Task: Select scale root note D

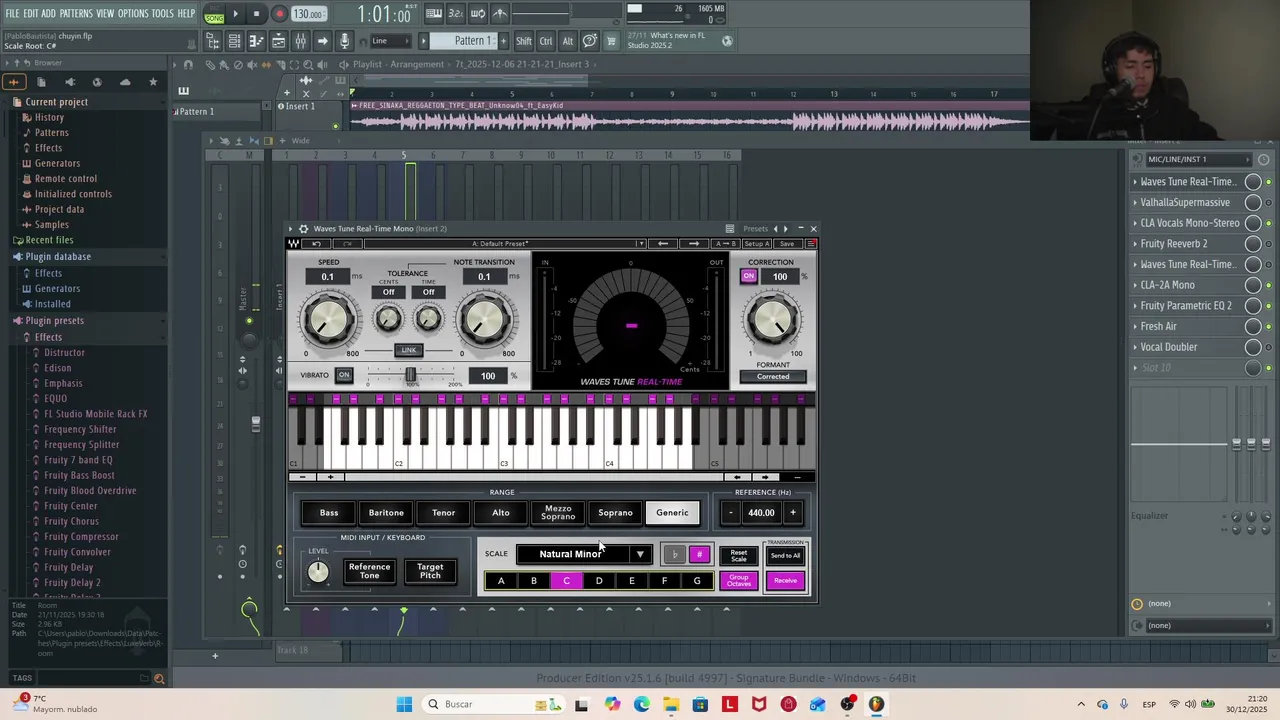Action: (x=599, y=581)
